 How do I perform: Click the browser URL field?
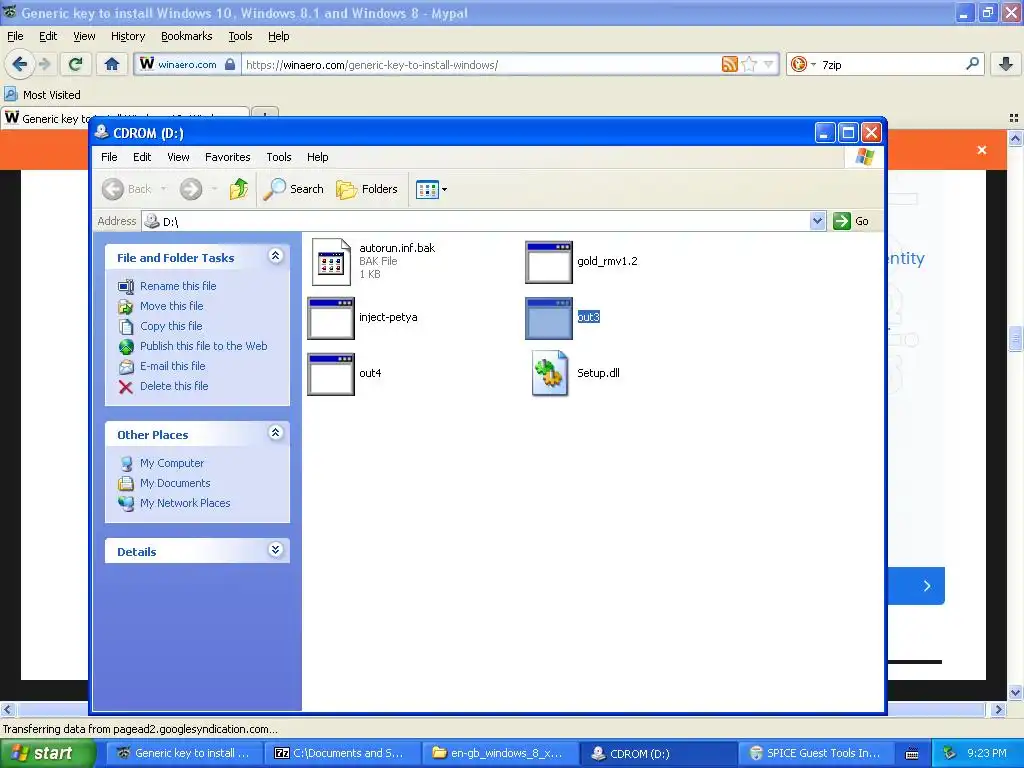point(481,65)
